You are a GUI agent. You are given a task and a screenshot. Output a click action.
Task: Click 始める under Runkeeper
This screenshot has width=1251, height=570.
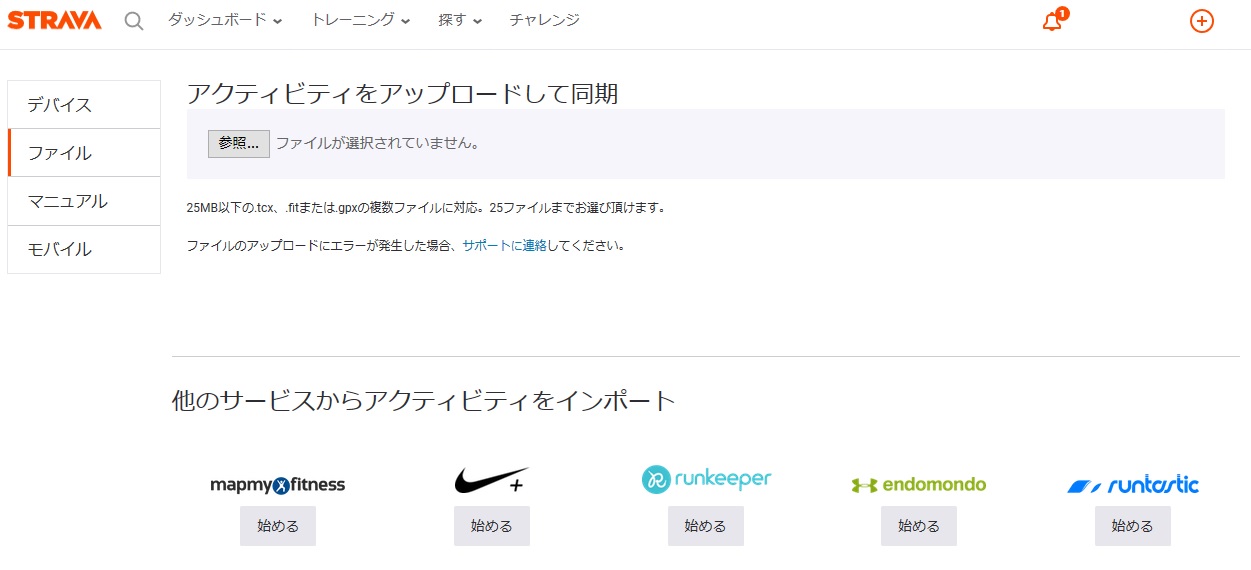pyautogui.click(x=706, y=526)
